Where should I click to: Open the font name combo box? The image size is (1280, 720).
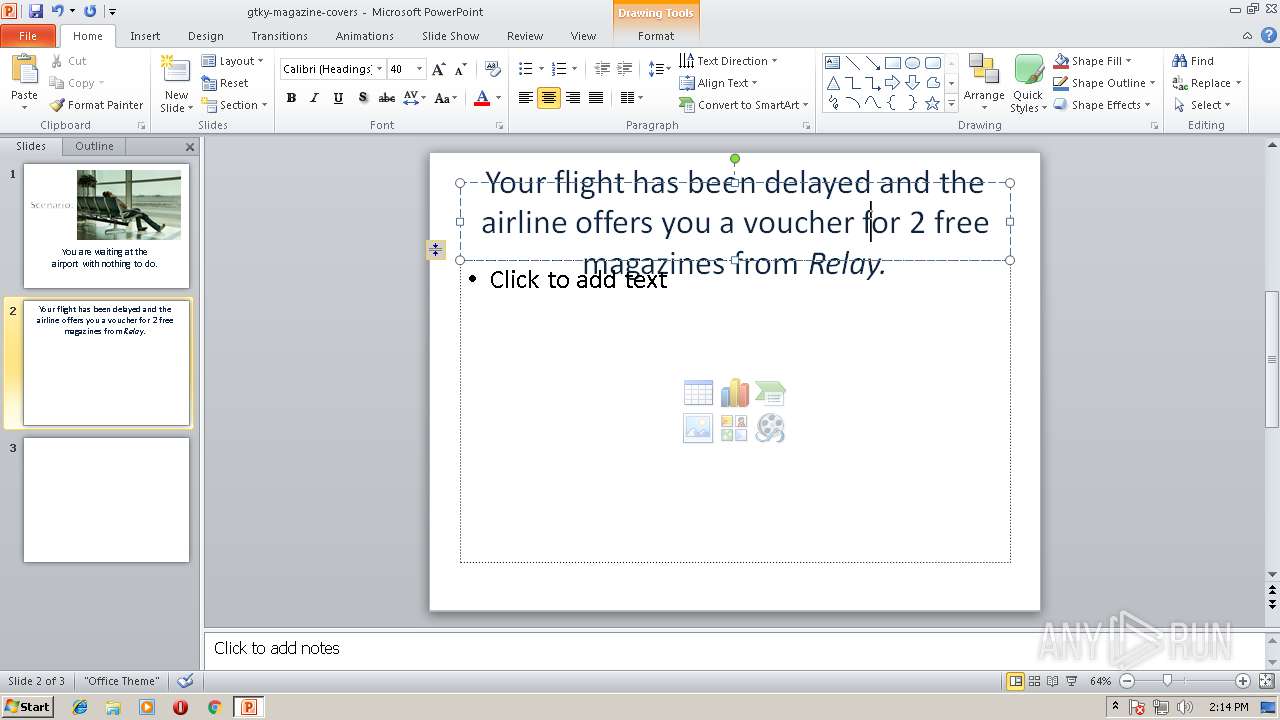point(332,69)
